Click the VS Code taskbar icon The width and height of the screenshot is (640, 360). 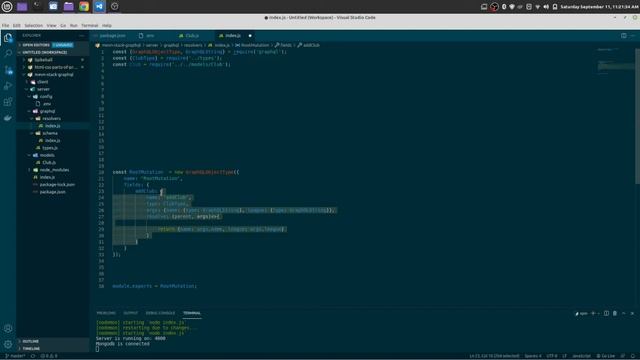point(99,7)
